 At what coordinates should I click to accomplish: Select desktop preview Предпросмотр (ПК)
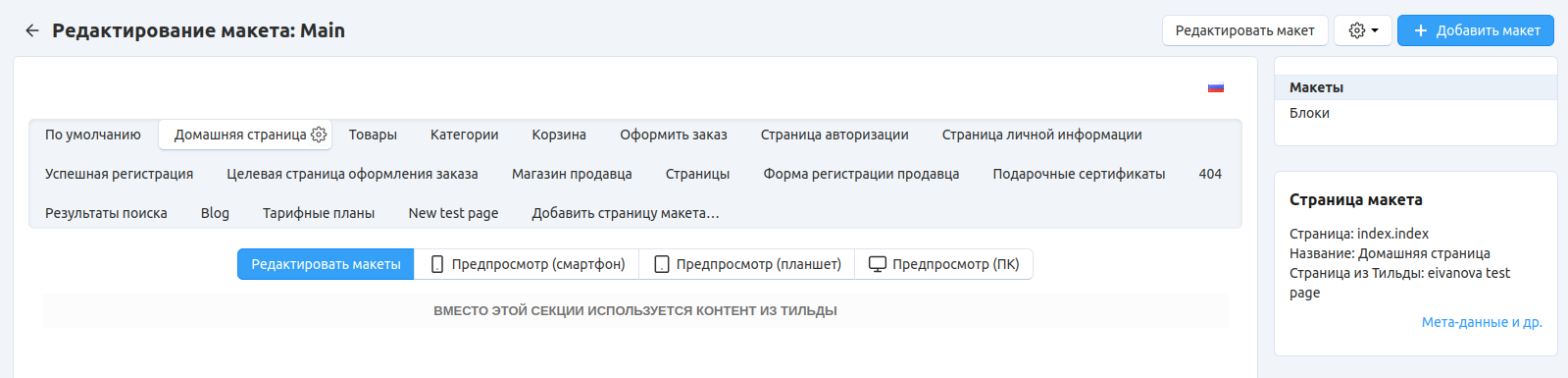click(944, 264)
